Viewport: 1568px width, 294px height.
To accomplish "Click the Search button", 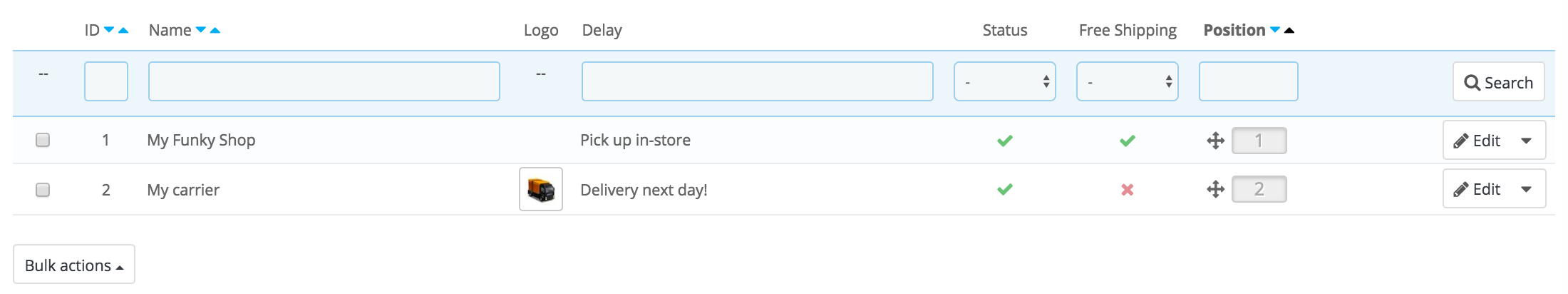I will pos(1498,82).
